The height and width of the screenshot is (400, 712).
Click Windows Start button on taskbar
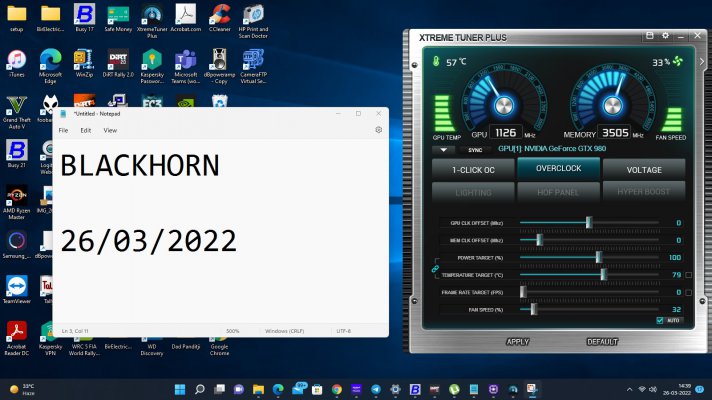click(x=180, y=389)
